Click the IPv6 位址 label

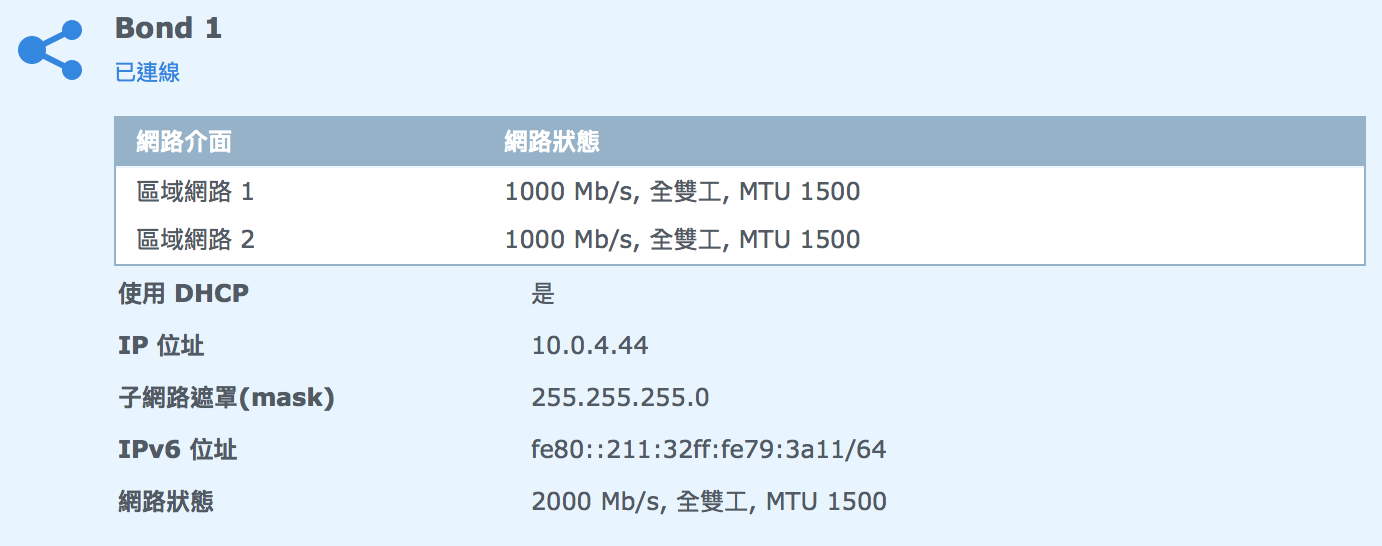177,450
